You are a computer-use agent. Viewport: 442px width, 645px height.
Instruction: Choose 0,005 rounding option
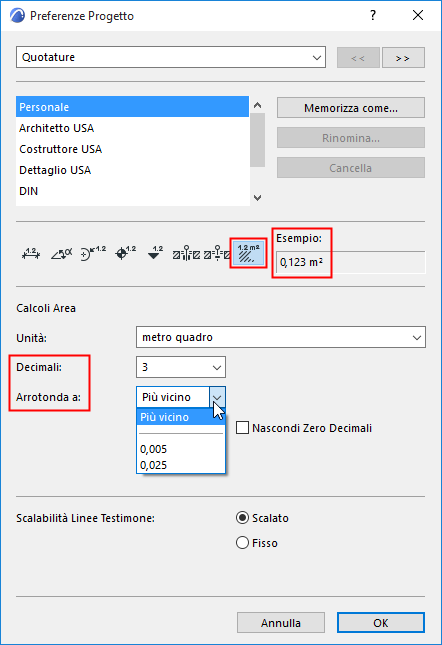point(181,449)
